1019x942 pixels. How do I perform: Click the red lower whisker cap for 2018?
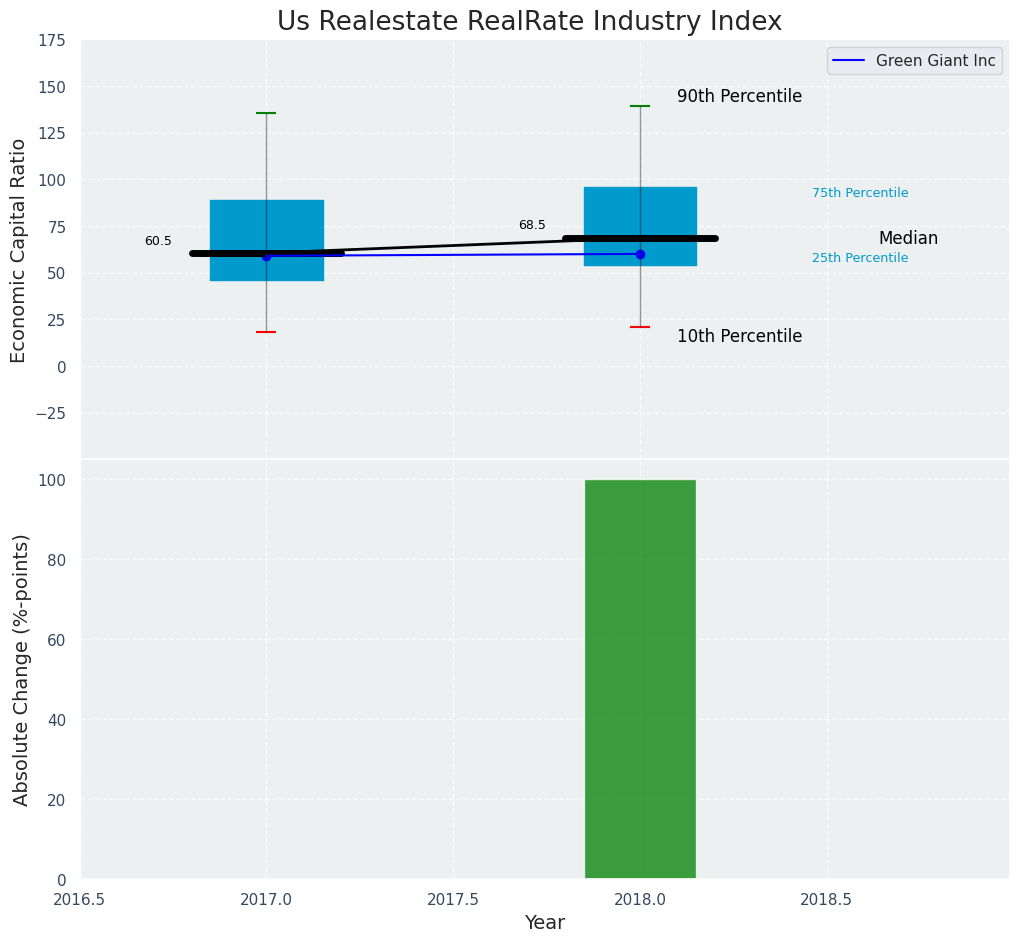pos(640,327)
